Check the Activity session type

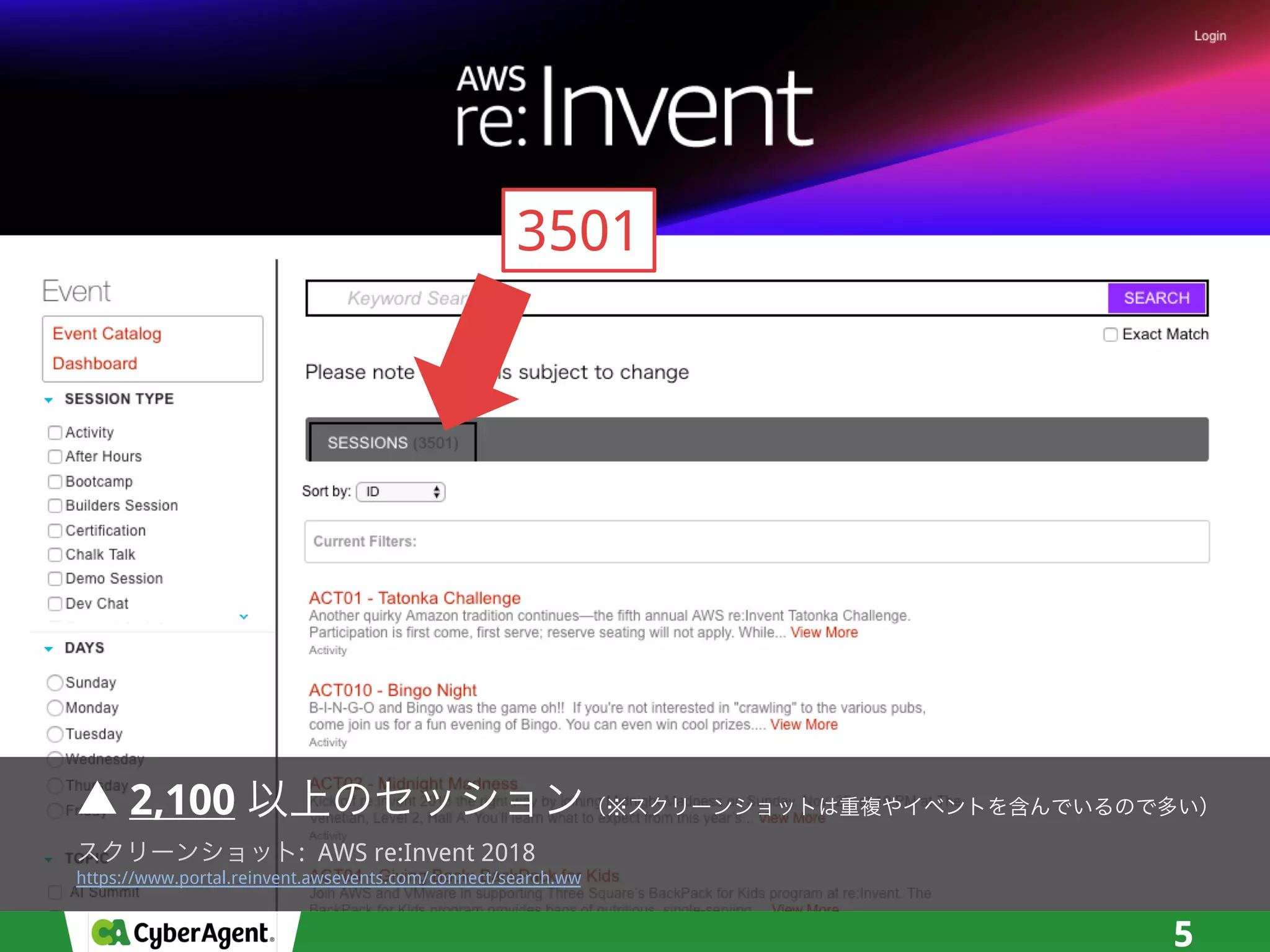point(55,433)
